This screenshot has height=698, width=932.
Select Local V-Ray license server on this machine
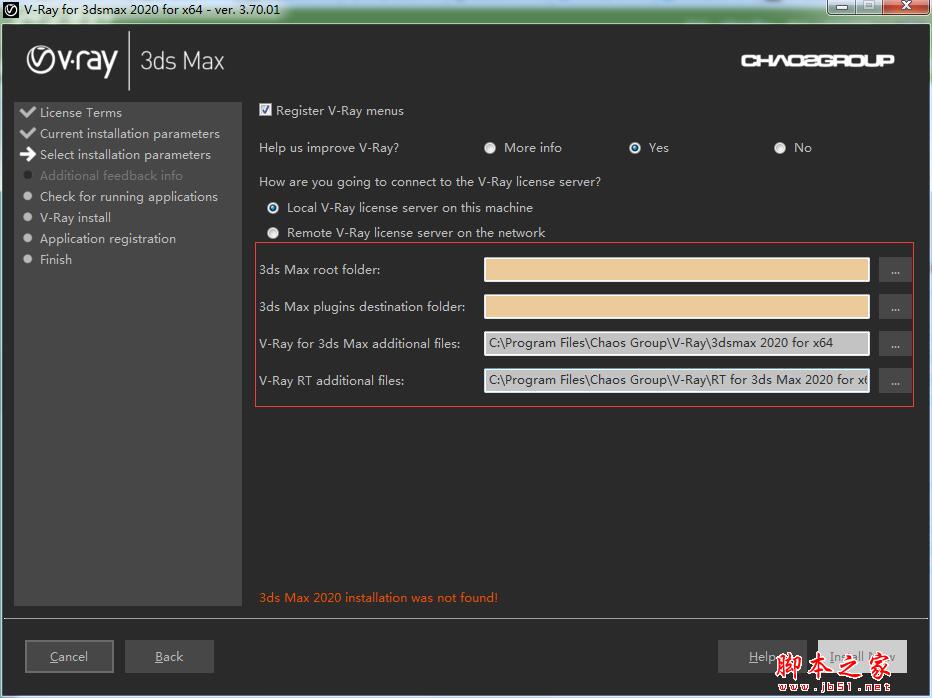tap(273, 208)
